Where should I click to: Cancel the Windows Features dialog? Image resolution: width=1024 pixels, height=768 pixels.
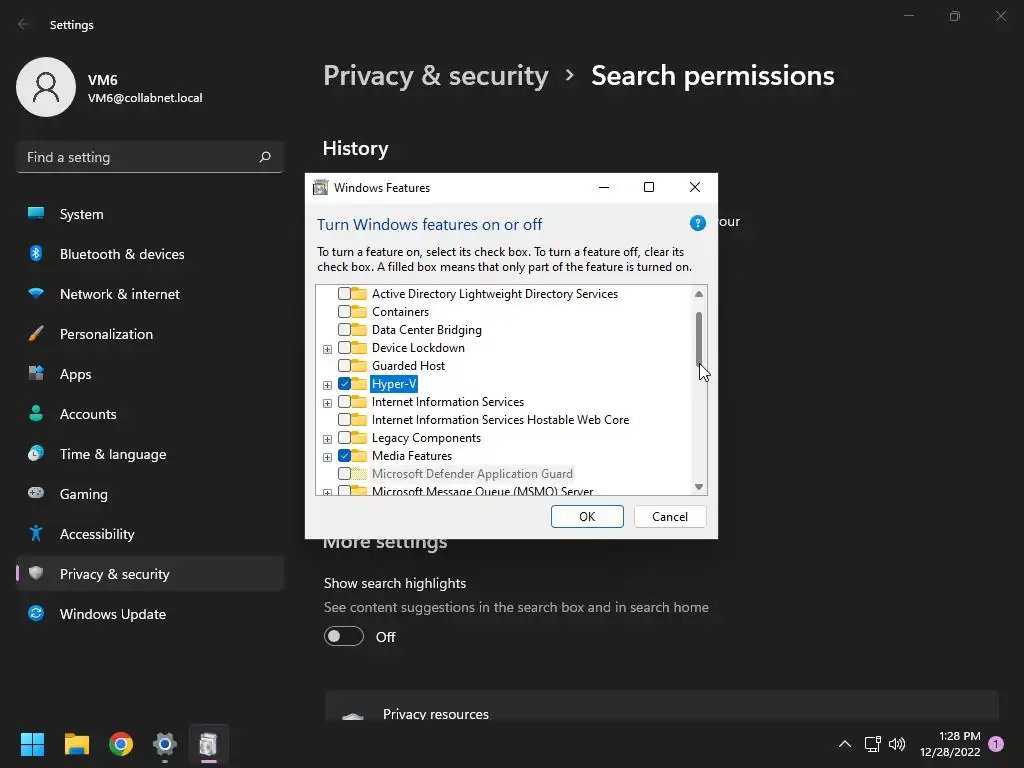coord(669,517)
